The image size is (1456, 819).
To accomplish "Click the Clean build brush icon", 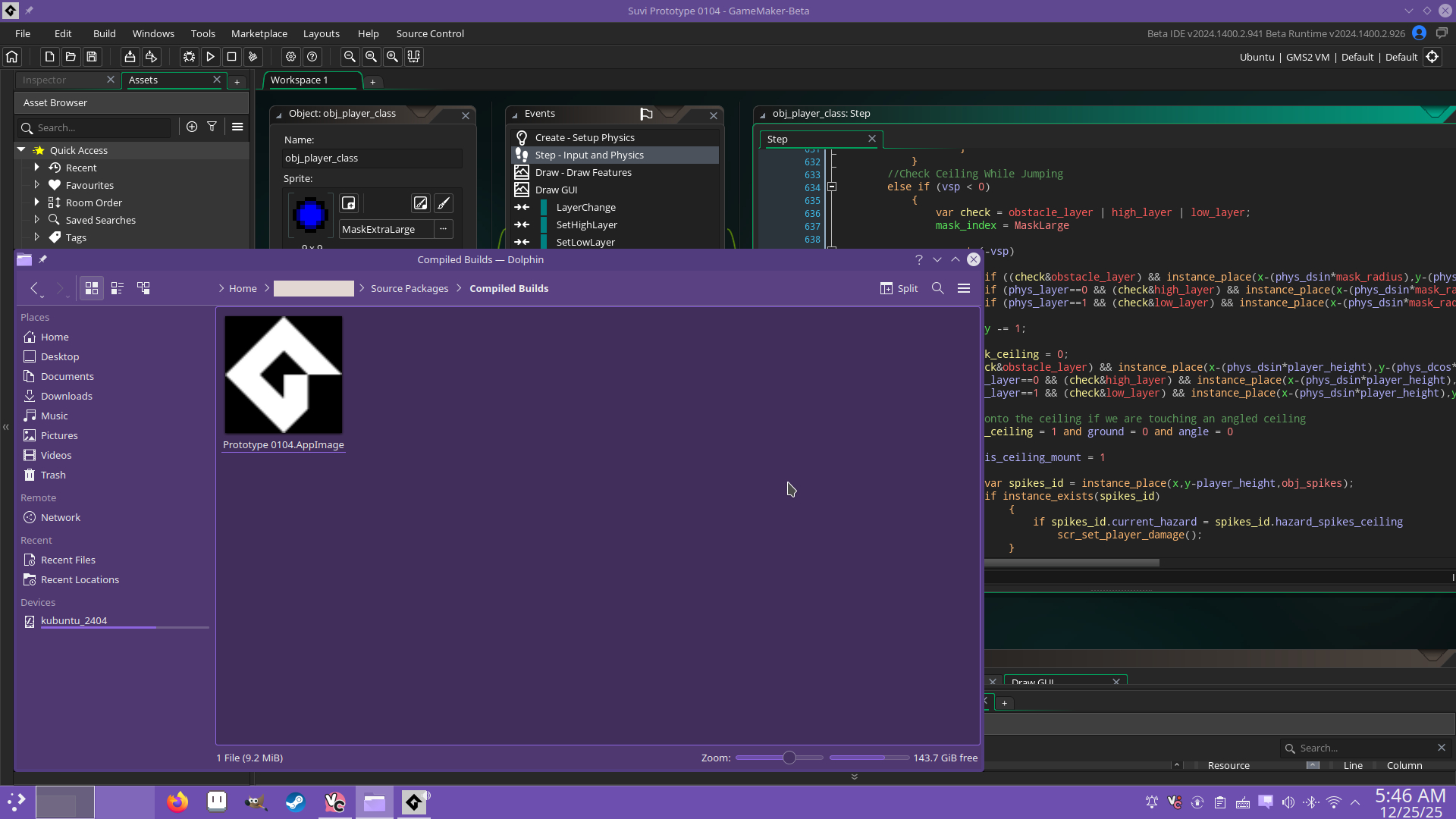I will tap(253, 57).
